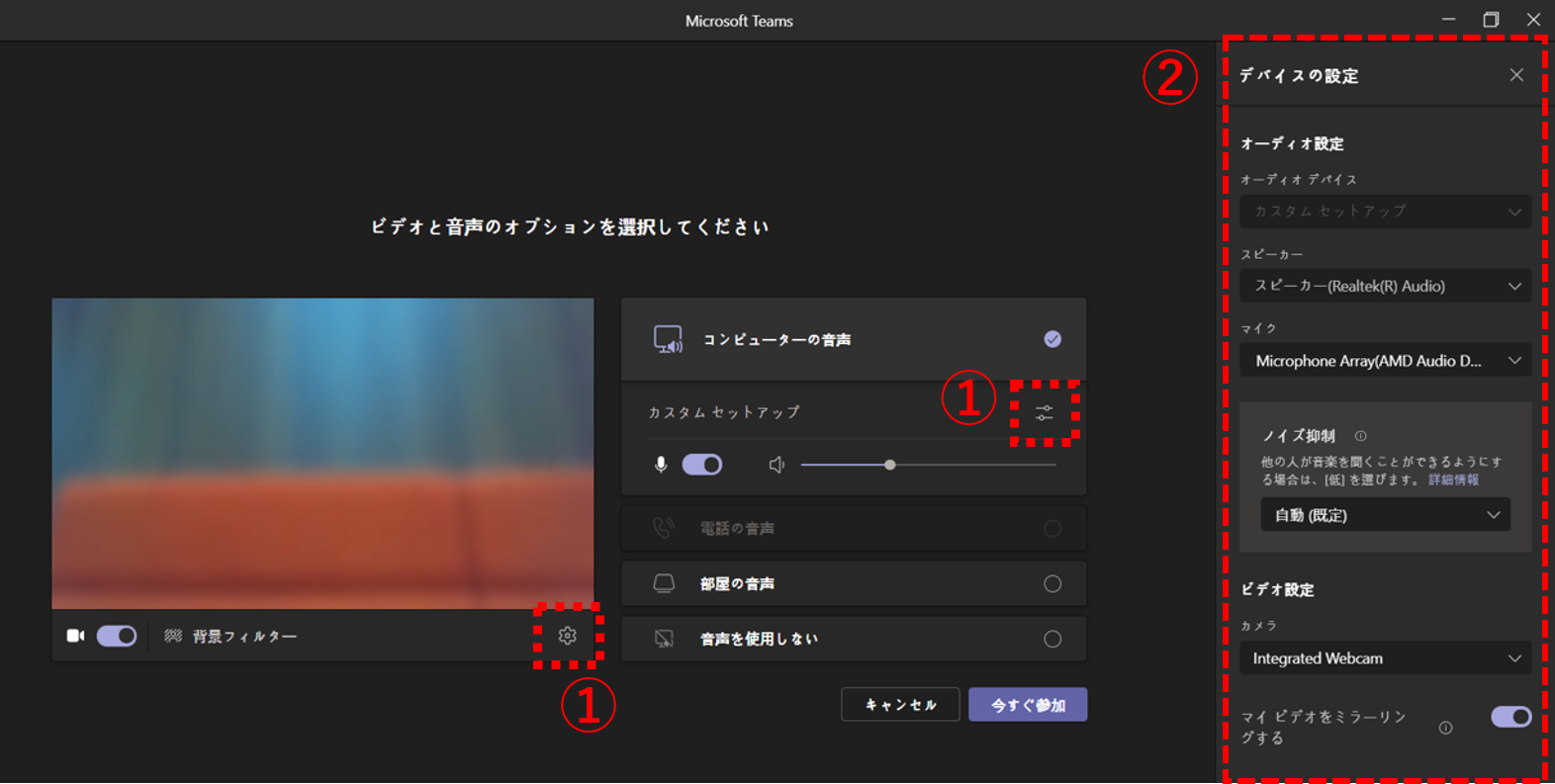Open 詳細情報 link in noise suppression

click(1453, 479)
